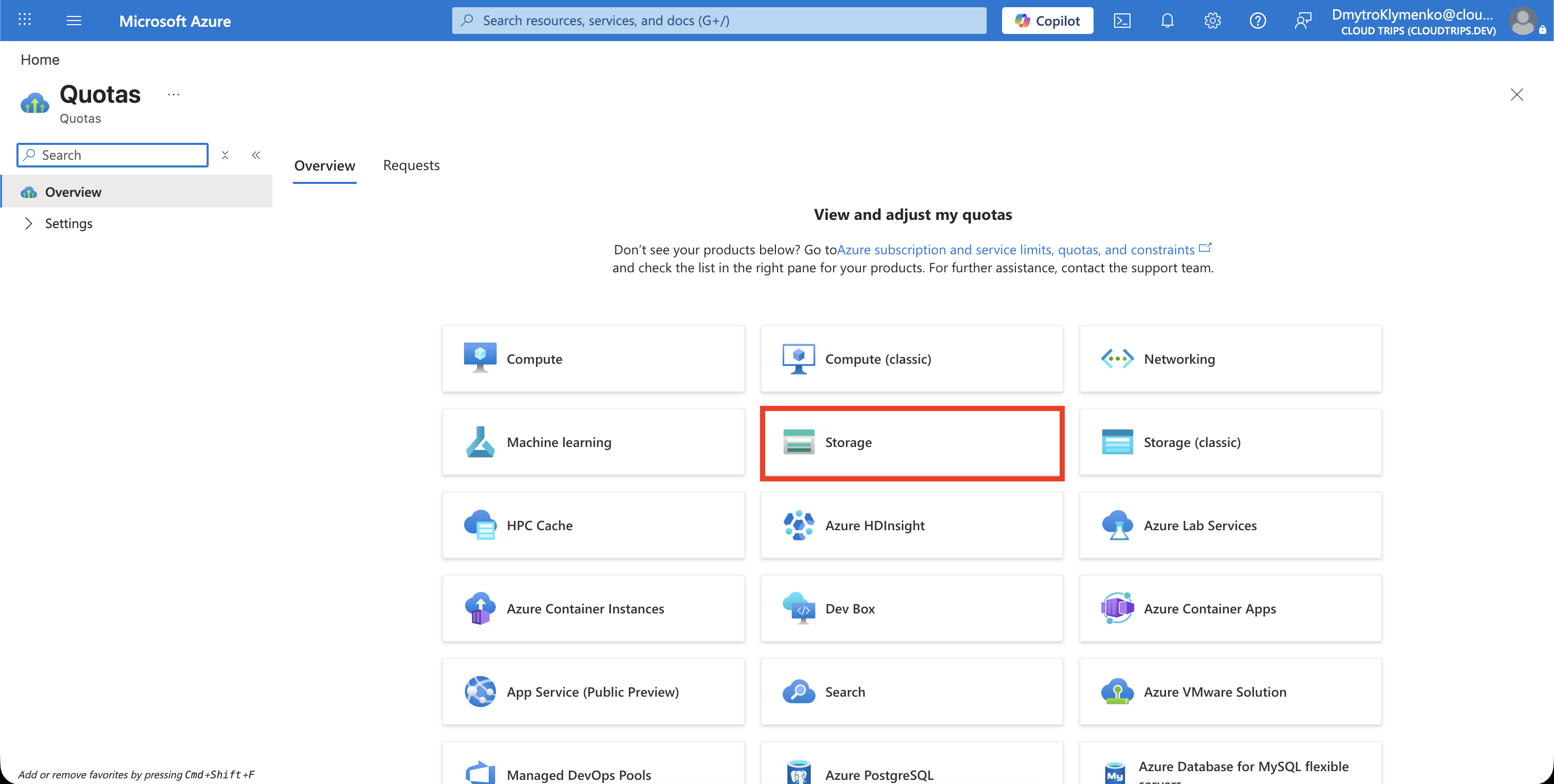Image resolution: width=1554 pixels, height=784 pixels.
Task: Click the HPC Cache cloud icon
Action: pyautogui.click(x=480, y=525)
